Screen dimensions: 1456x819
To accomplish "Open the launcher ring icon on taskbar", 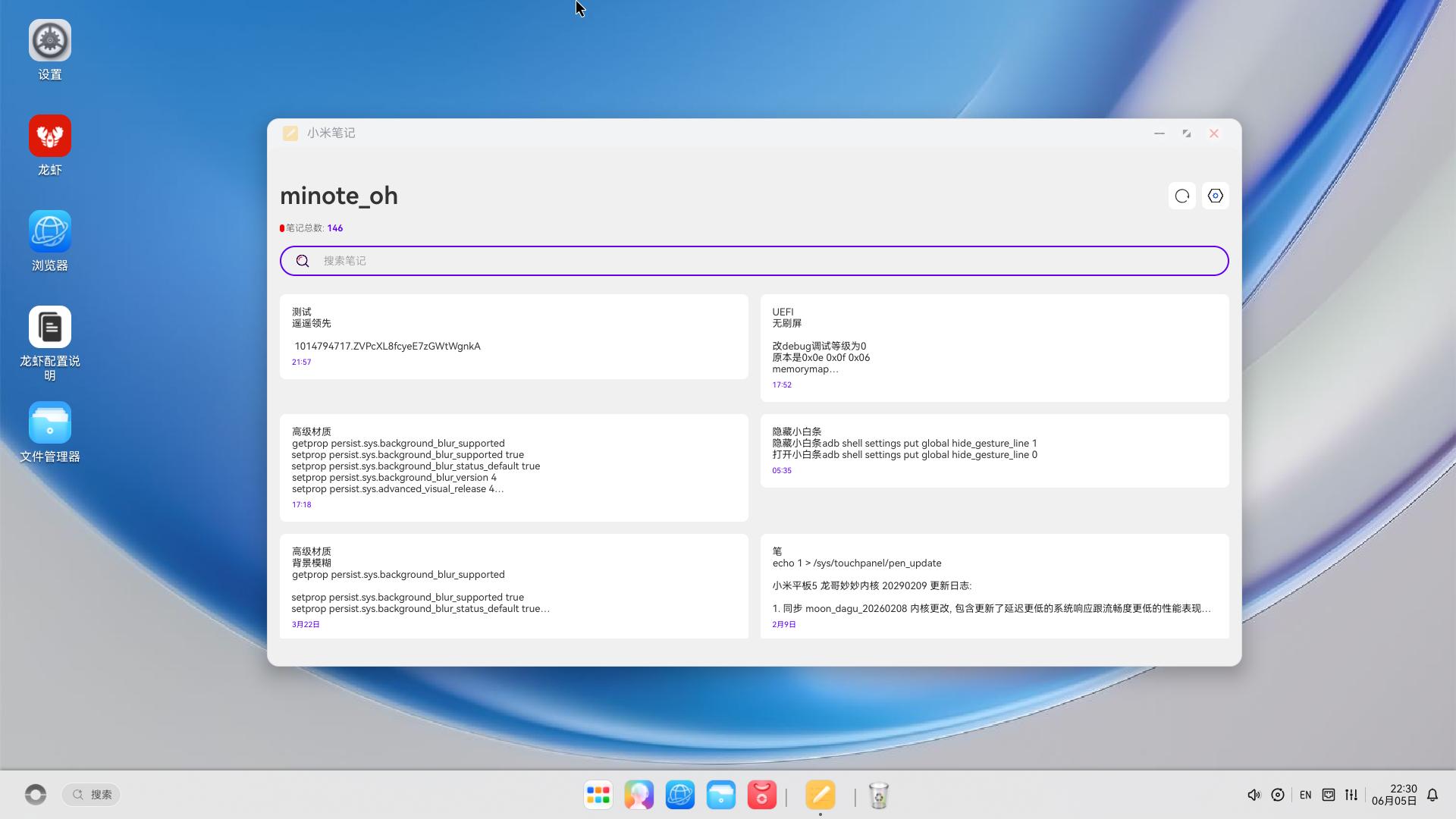I will 36,794.
